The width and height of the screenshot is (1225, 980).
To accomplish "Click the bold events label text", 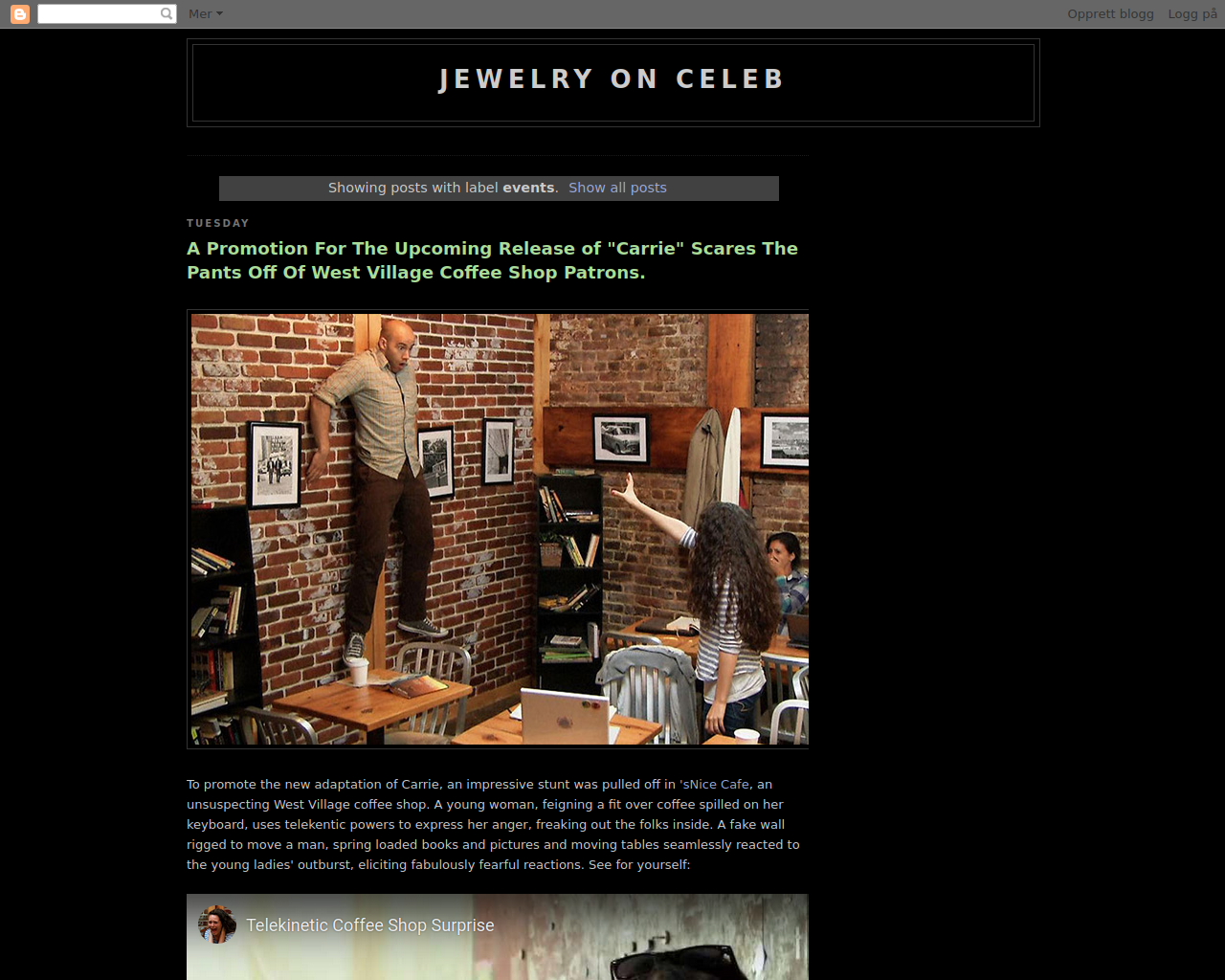I will [x=528, y=188].
